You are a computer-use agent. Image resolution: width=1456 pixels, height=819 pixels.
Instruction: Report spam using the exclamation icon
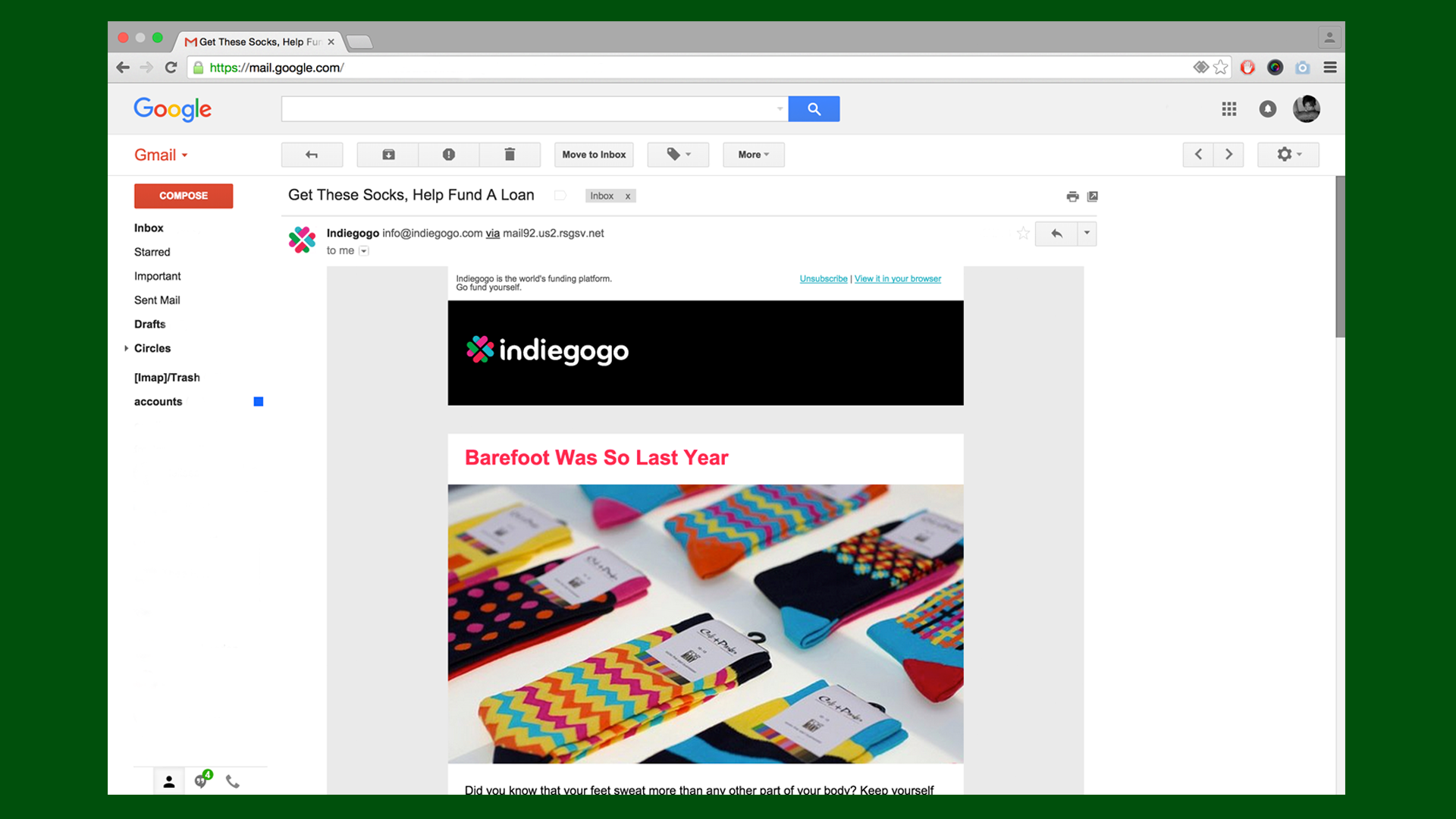tap(449, 155)
